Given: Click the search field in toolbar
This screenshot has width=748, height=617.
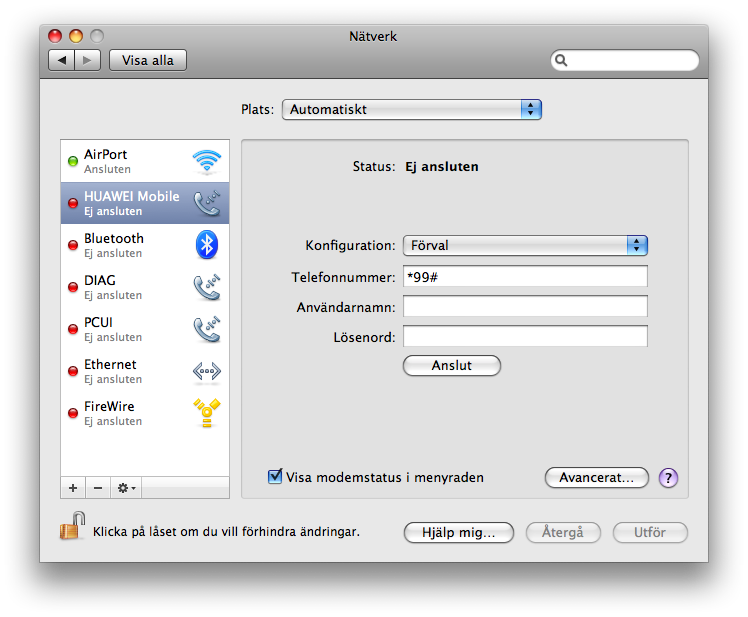Looking at the screenshot, I should tap(625, 61).
